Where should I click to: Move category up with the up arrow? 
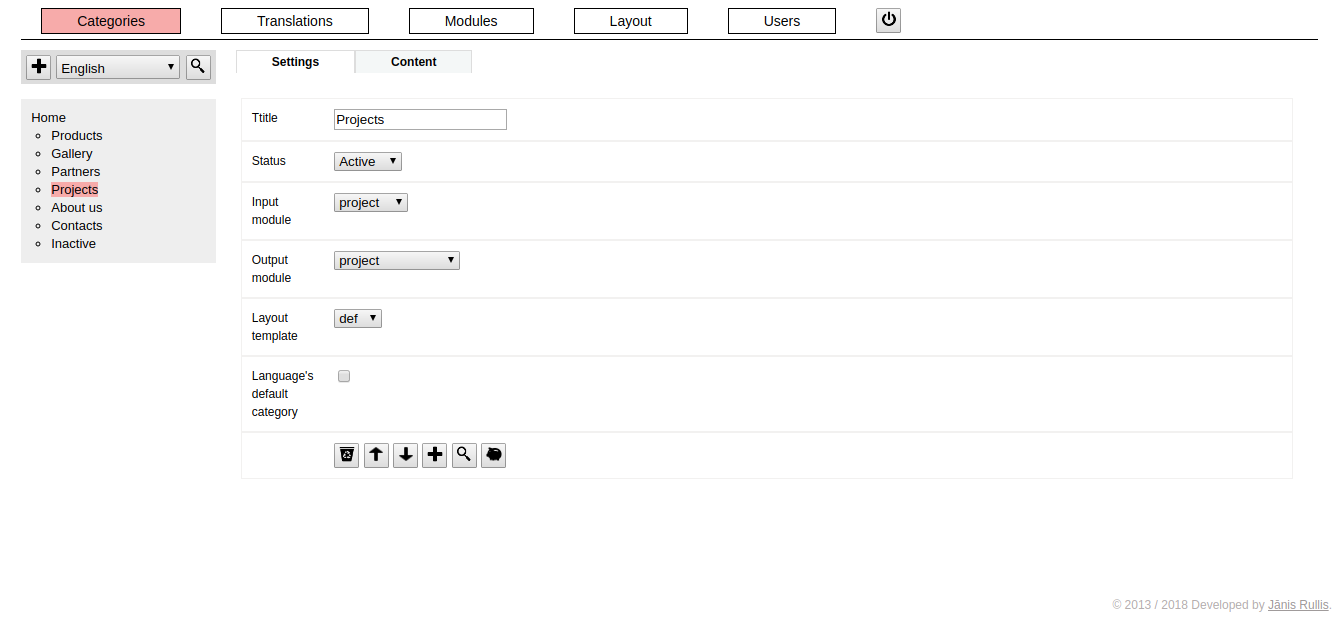point(376,456)
